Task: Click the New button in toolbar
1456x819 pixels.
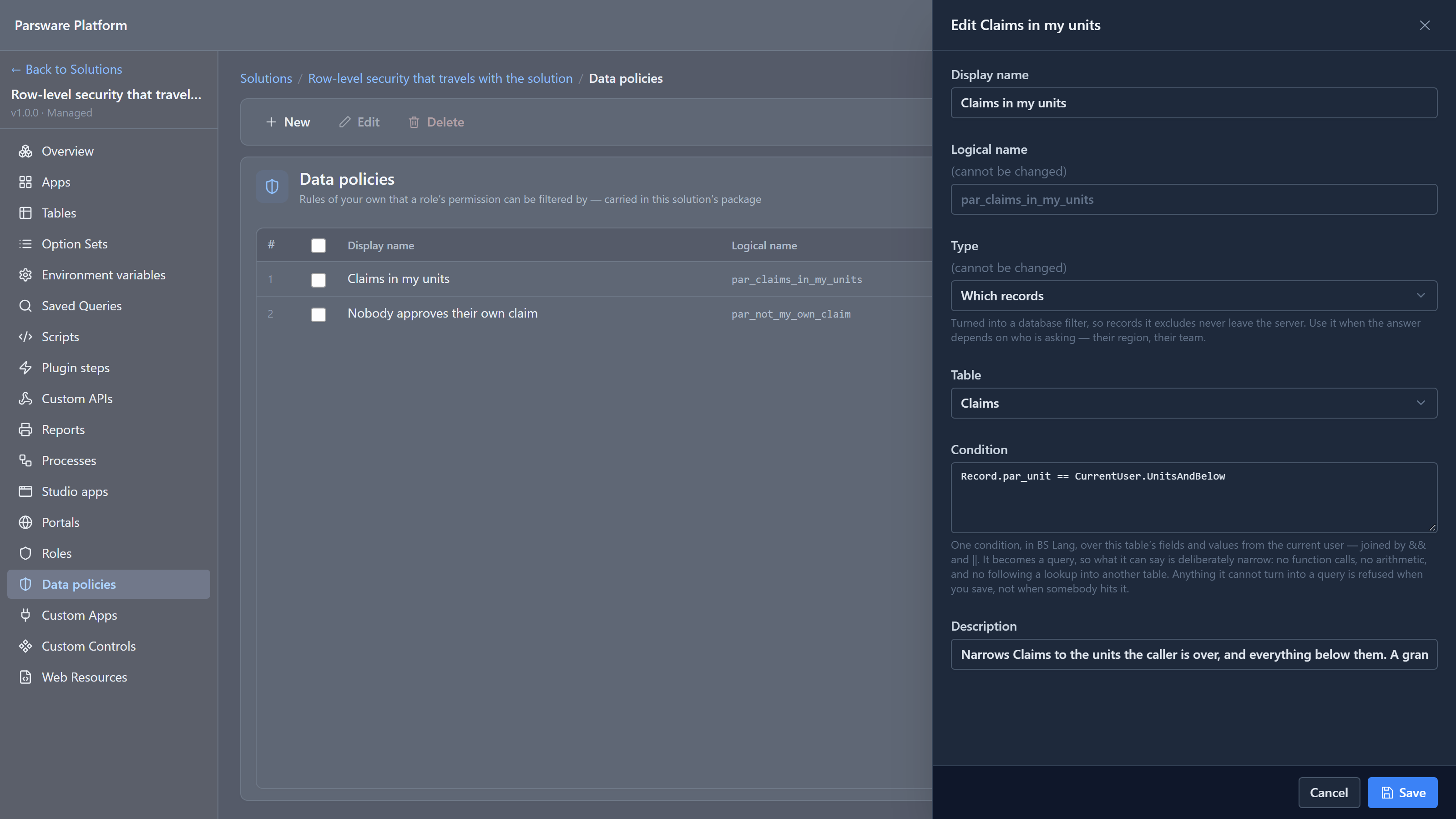Action: pos(288,122)
